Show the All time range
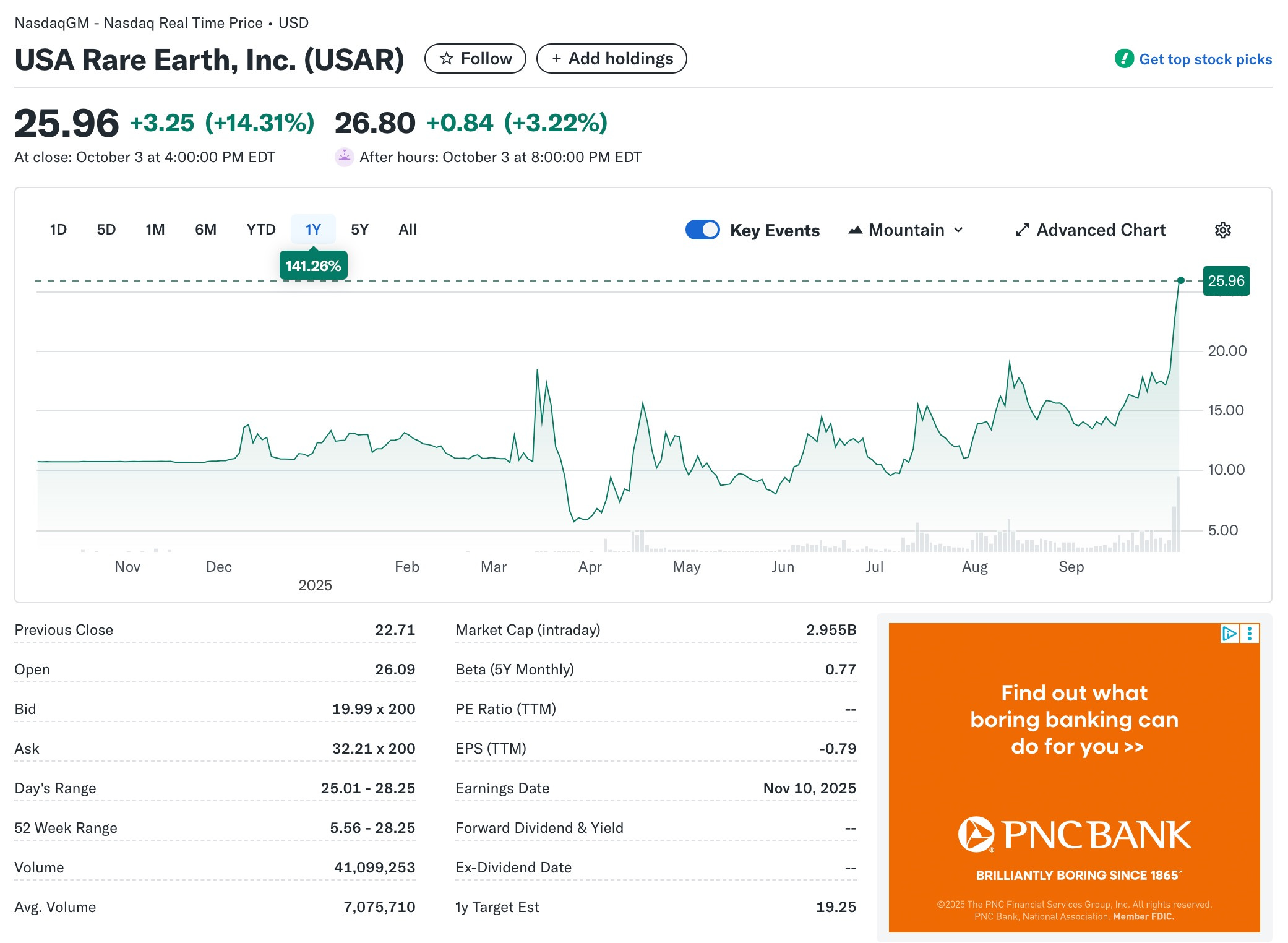The width and height of the screenshot is (1288, 943). coord(407,230)
